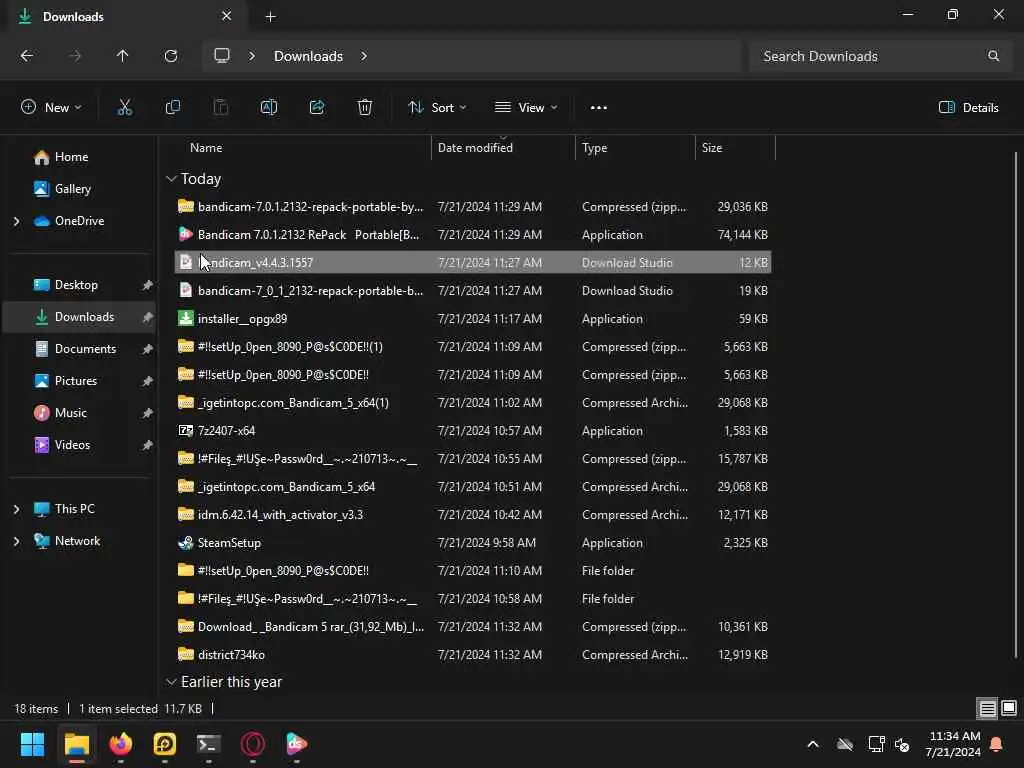Unpin Pictures using its pin icon
This screenshot has width=1024, height=768.
click(x=148, y=381)
